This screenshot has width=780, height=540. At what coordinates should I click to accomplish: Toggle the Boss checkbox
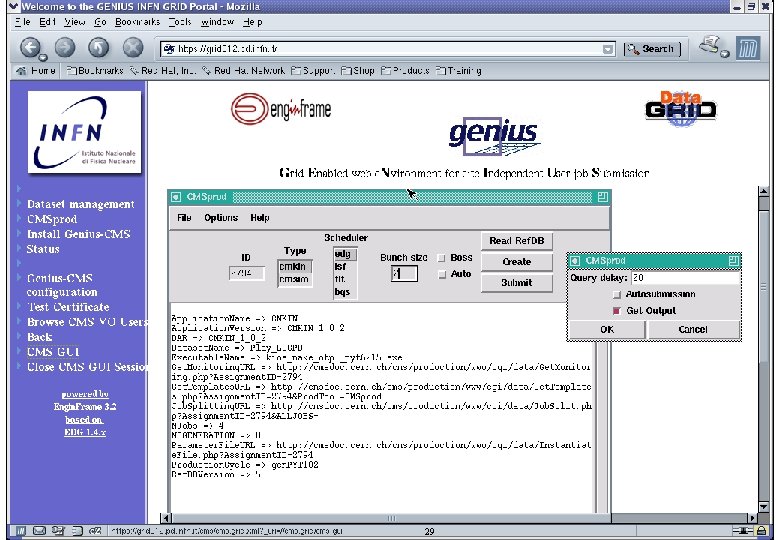pos(441,258)
